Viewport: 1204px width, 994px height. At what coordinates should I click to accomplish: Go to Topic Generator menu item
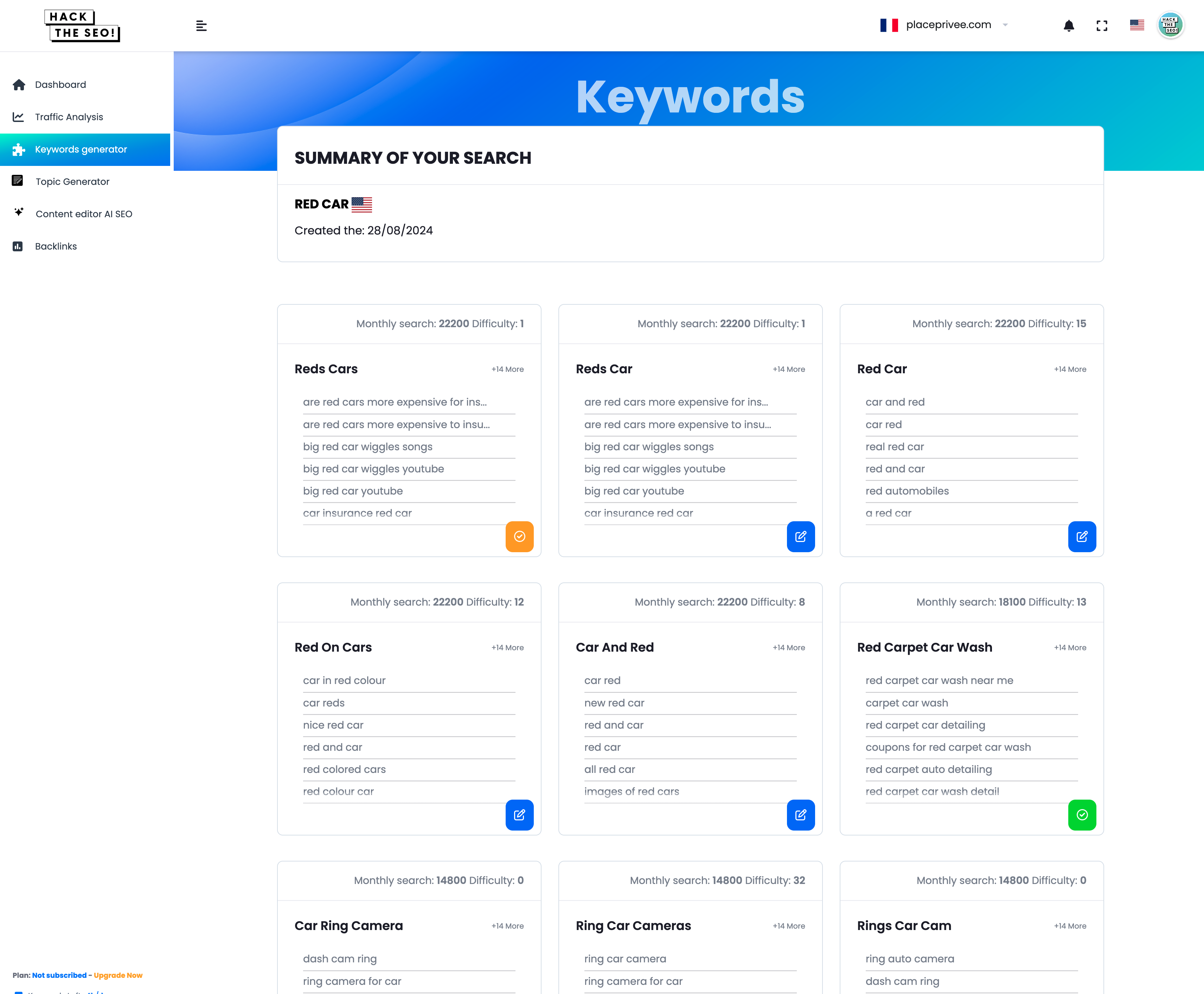point(72,181)
